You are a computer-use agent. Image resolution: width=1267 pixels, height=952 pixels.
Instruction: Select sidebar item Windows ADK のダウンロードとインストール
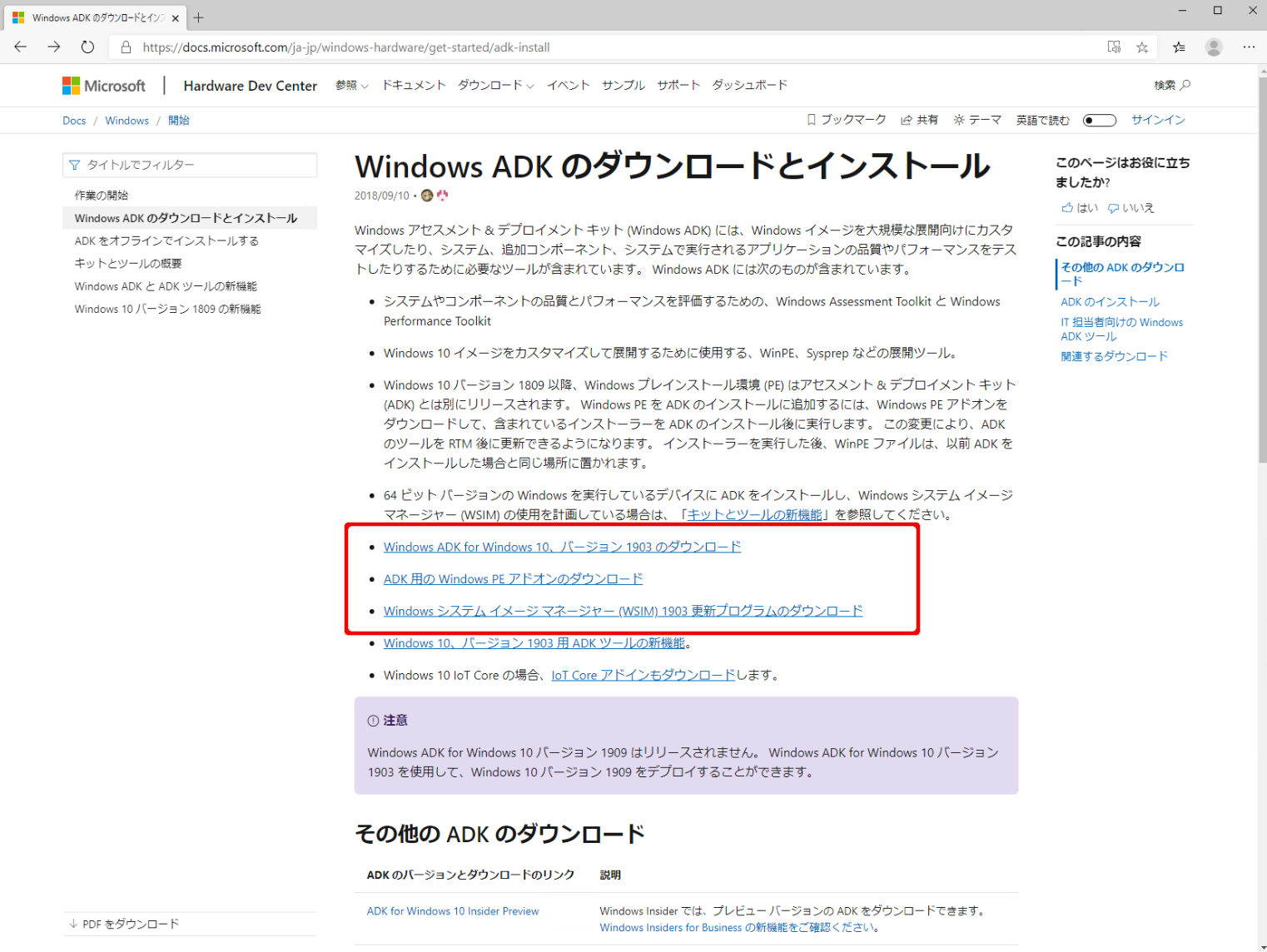(x=190, y=218)
